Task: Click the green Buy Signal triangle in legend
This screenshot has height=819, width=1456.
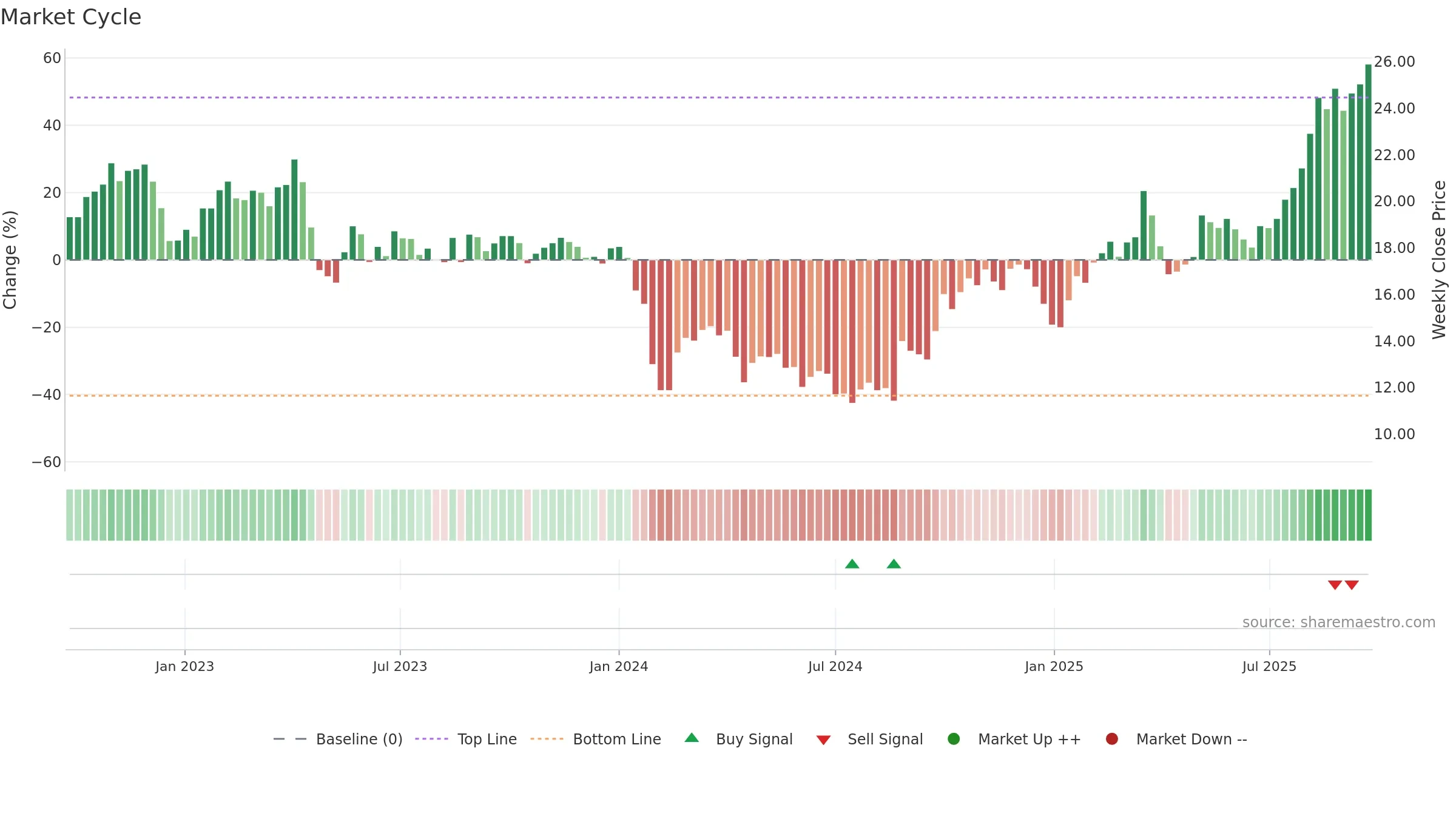Action: click(692, 738)
